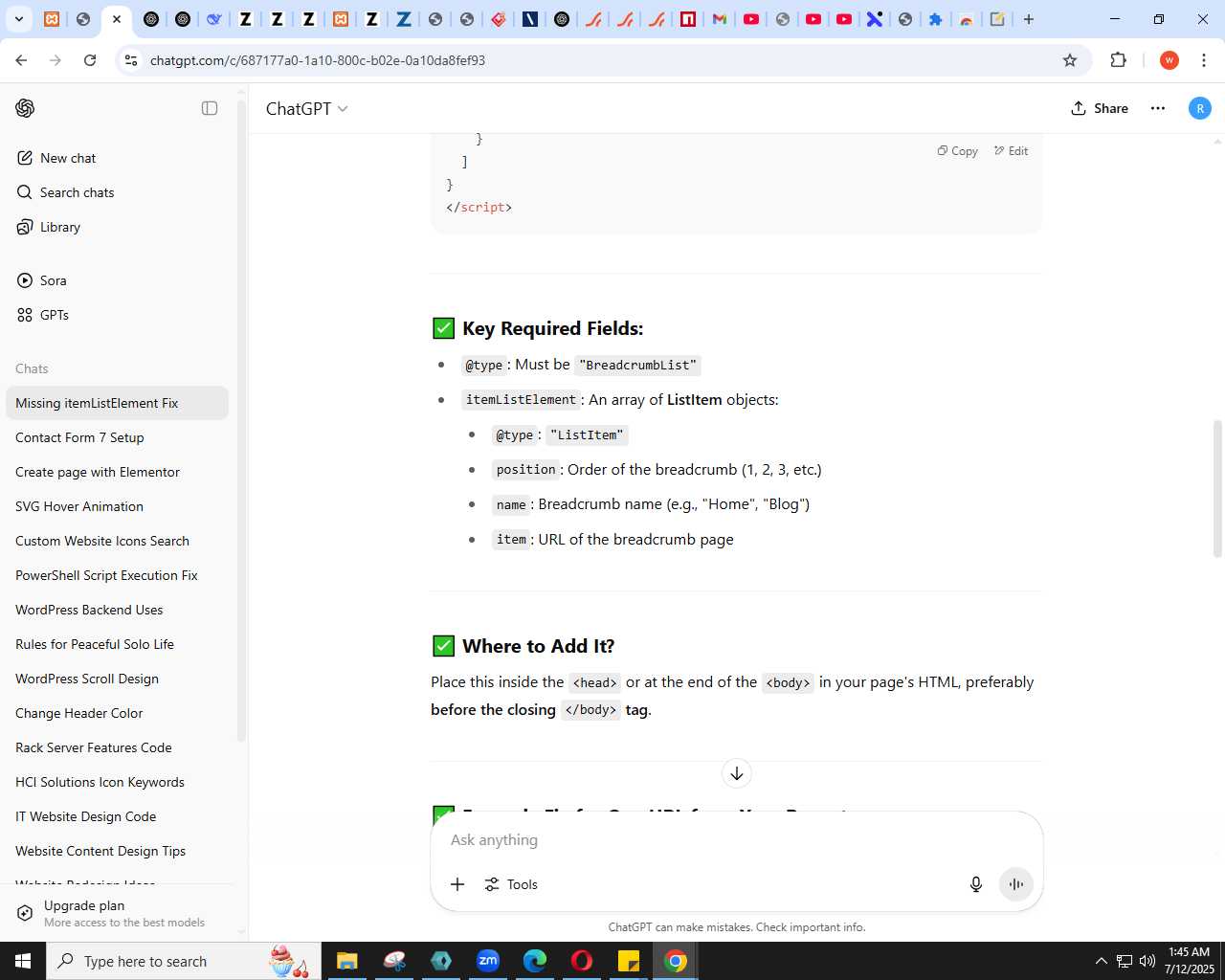Open the "Custom Website Icons Search" chat
The width and height of the screenshot is (1225, 980).
[x=117, y=541]
